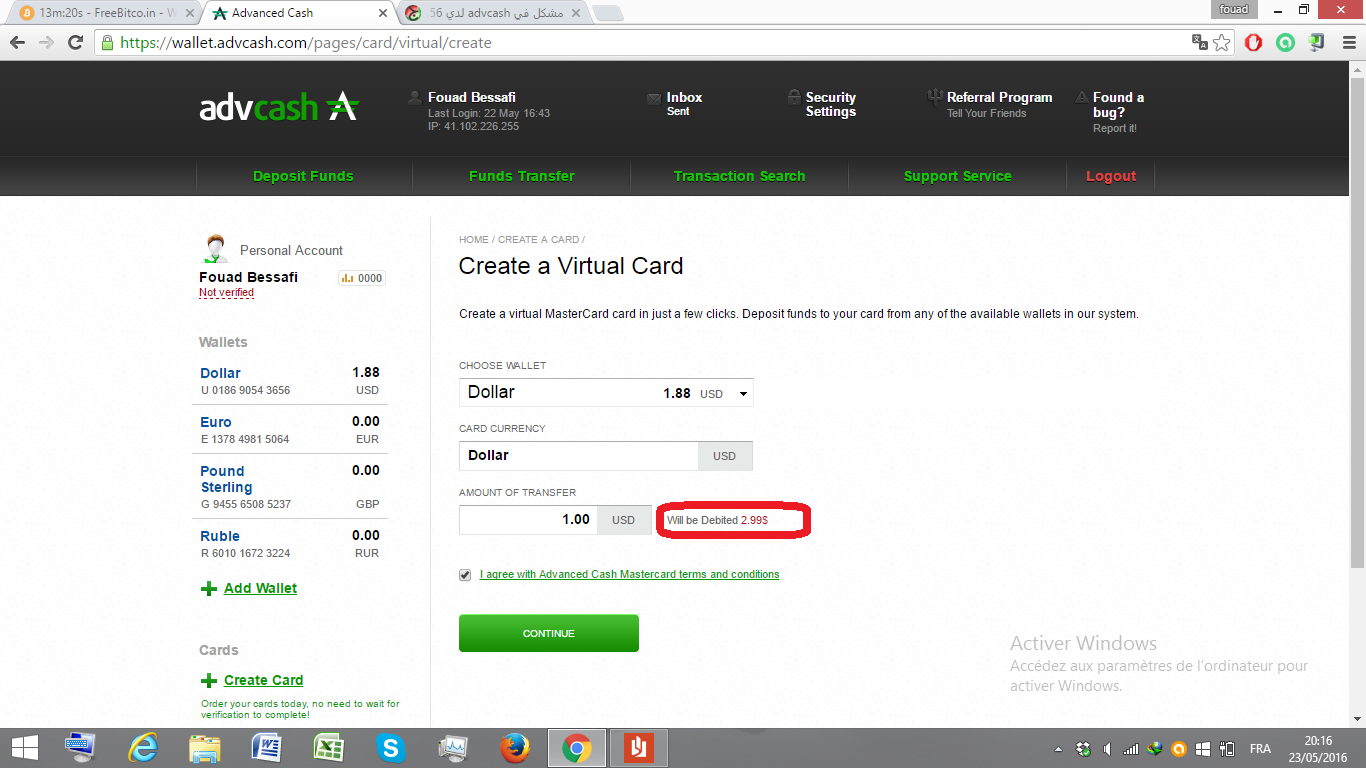Viewport: 1366px width, 768px height.
Task: Click Referral Program trident icon
Action: (934, 97)
